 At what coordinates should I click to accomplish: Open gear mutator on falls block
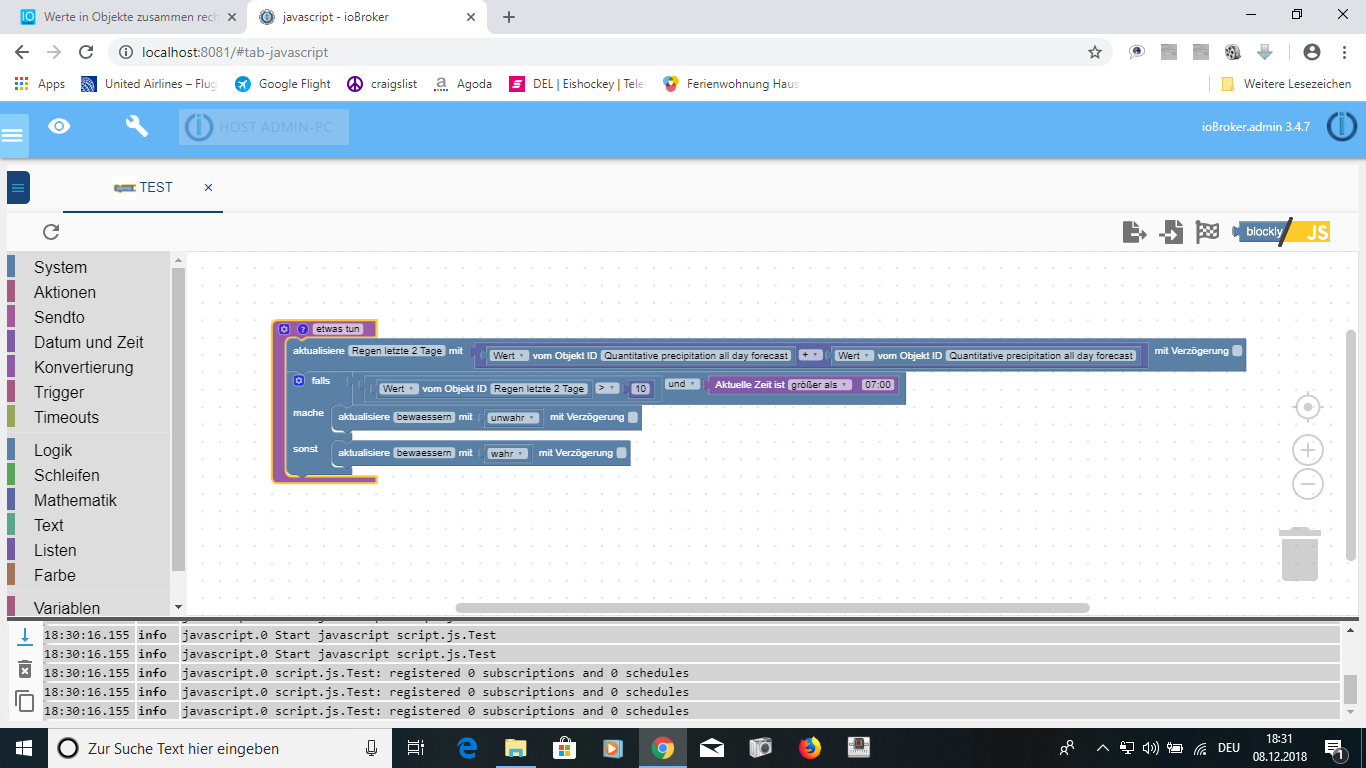pyautogui.click(x=298, y=381)
